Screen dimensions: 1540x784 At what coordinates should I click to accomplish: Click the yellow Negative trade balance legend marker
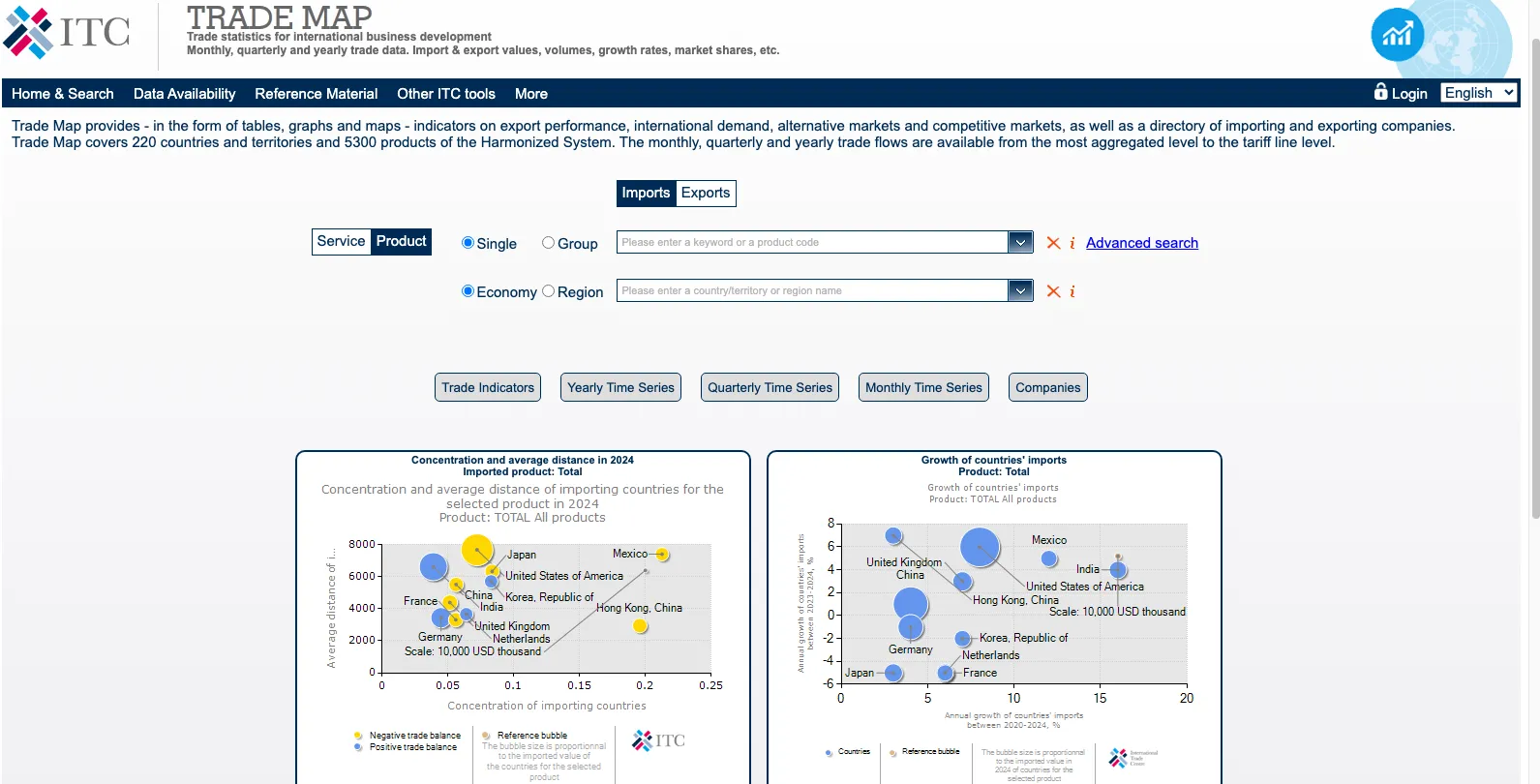[x=358, y=736]
